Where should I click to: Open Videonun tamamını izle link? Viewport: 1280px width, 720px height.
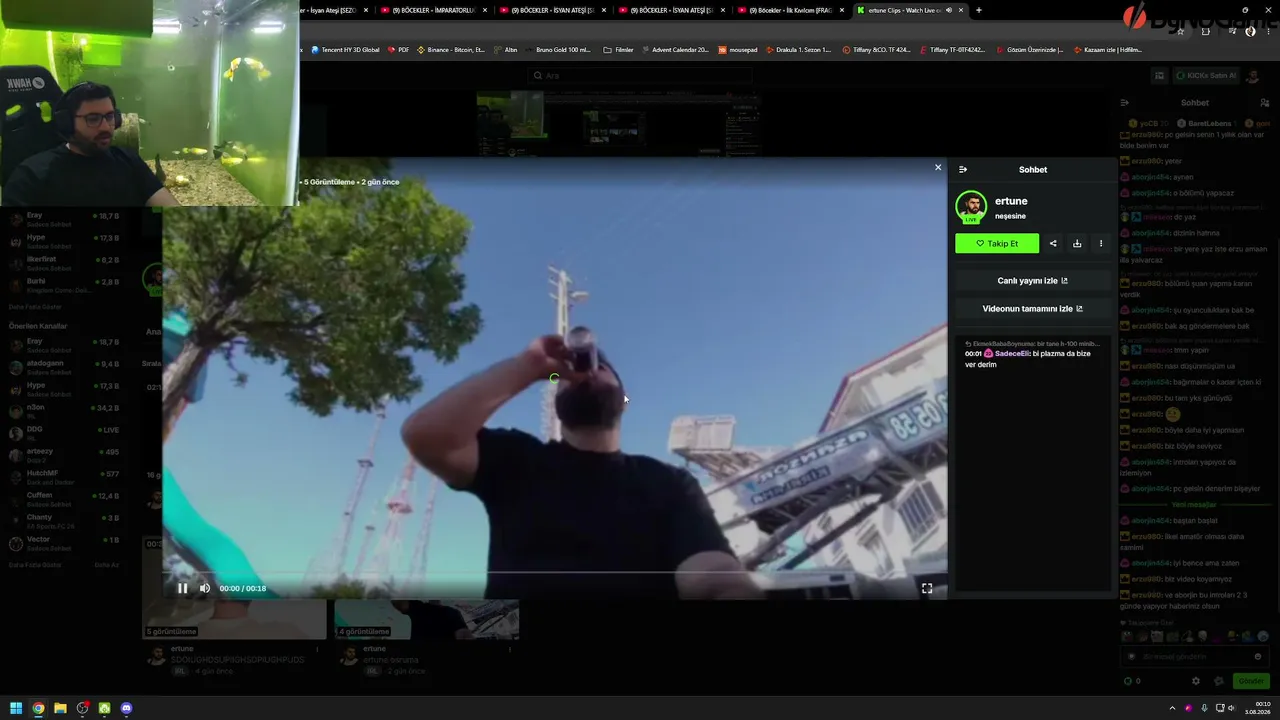tap(1033, 309)
